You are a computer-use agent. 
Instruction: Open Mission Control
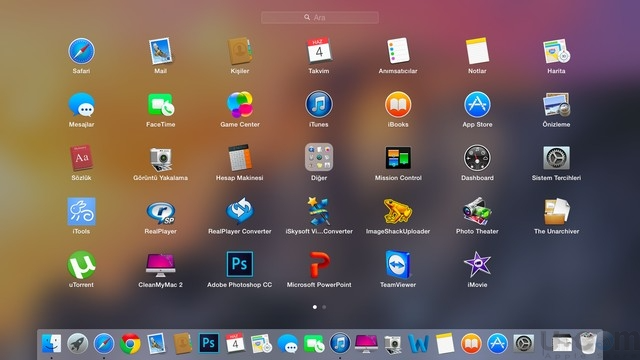coord(398,158)
